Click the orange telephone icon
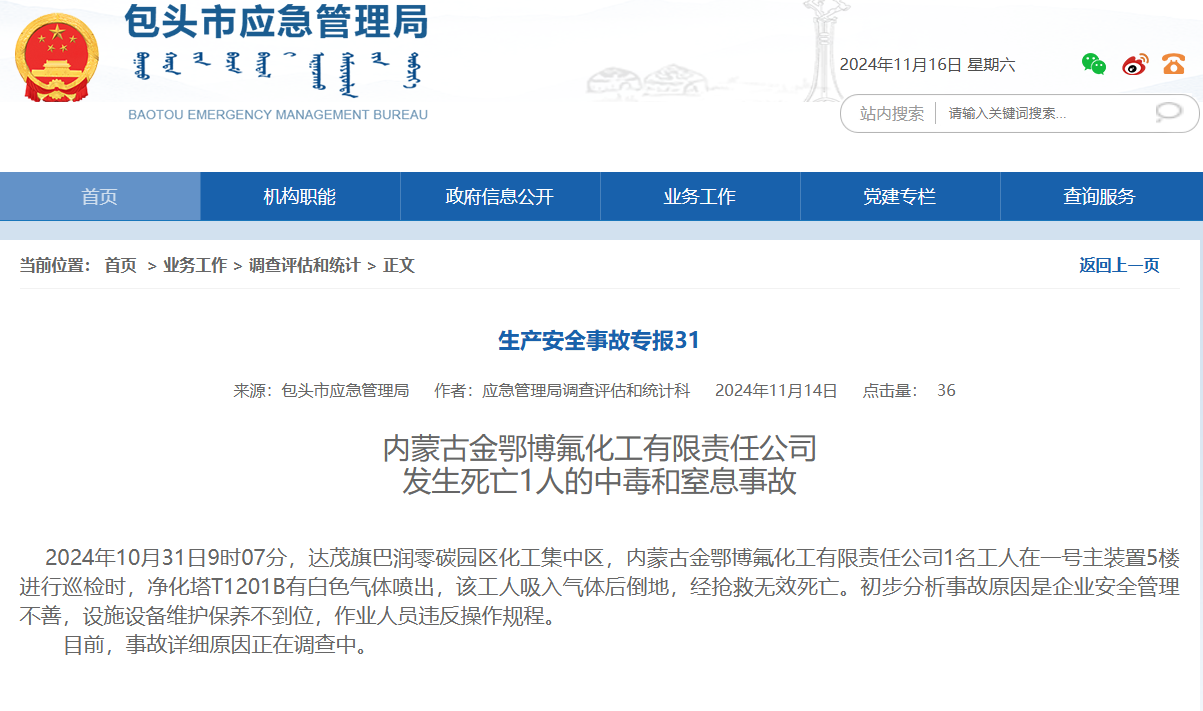 point(1173,64)
